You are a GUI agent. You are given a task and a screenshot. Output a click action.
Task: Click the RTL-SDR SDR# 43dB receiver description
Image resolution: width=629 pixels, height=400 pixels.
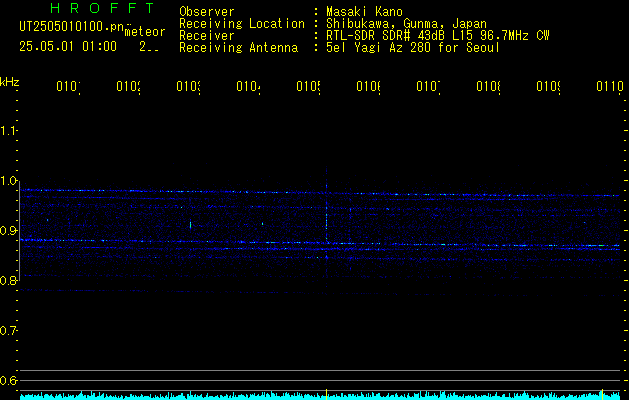coord(437,36)
